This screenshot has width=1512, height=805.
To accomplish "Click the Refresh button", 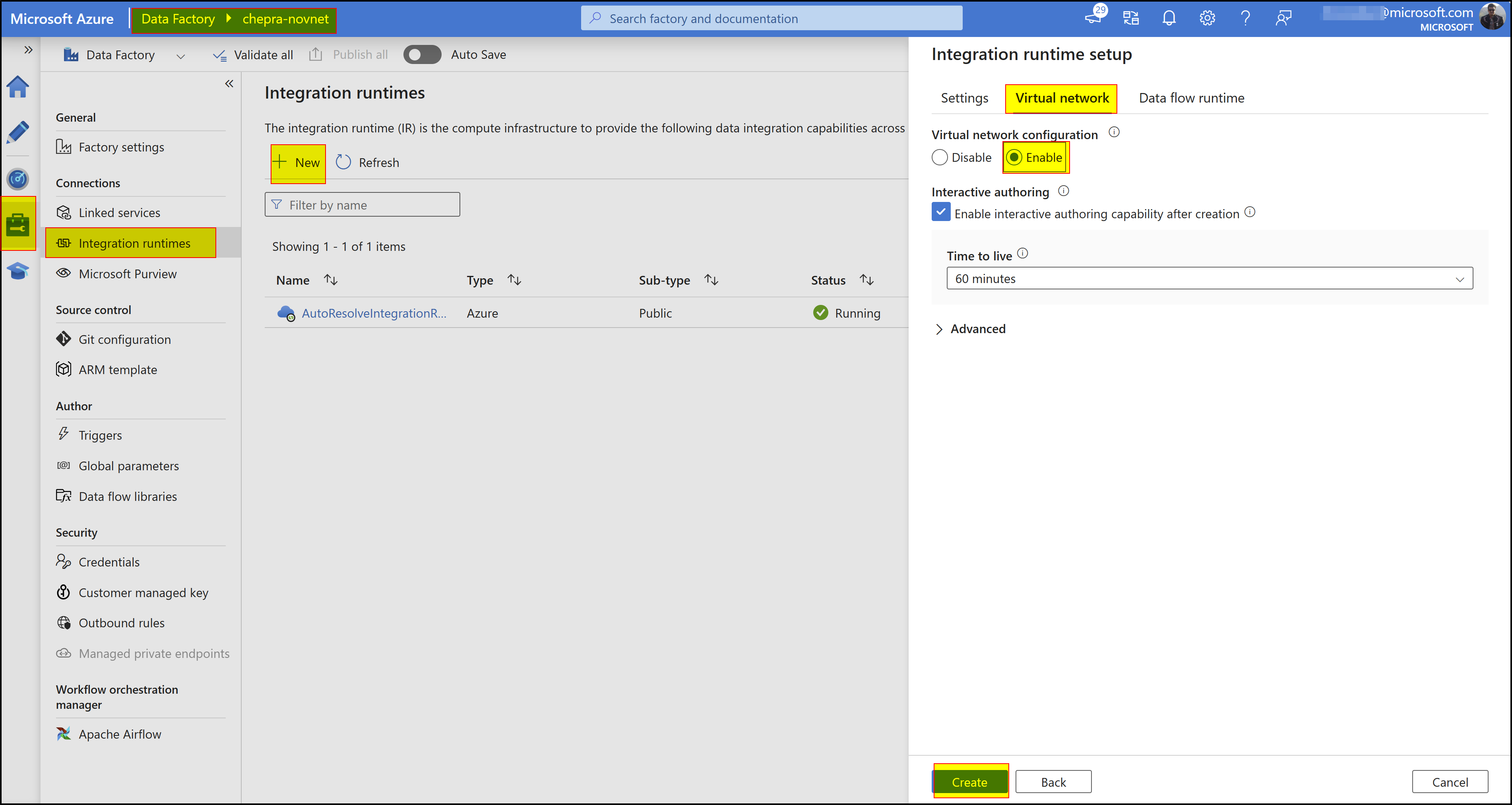I will coord(367,163).
